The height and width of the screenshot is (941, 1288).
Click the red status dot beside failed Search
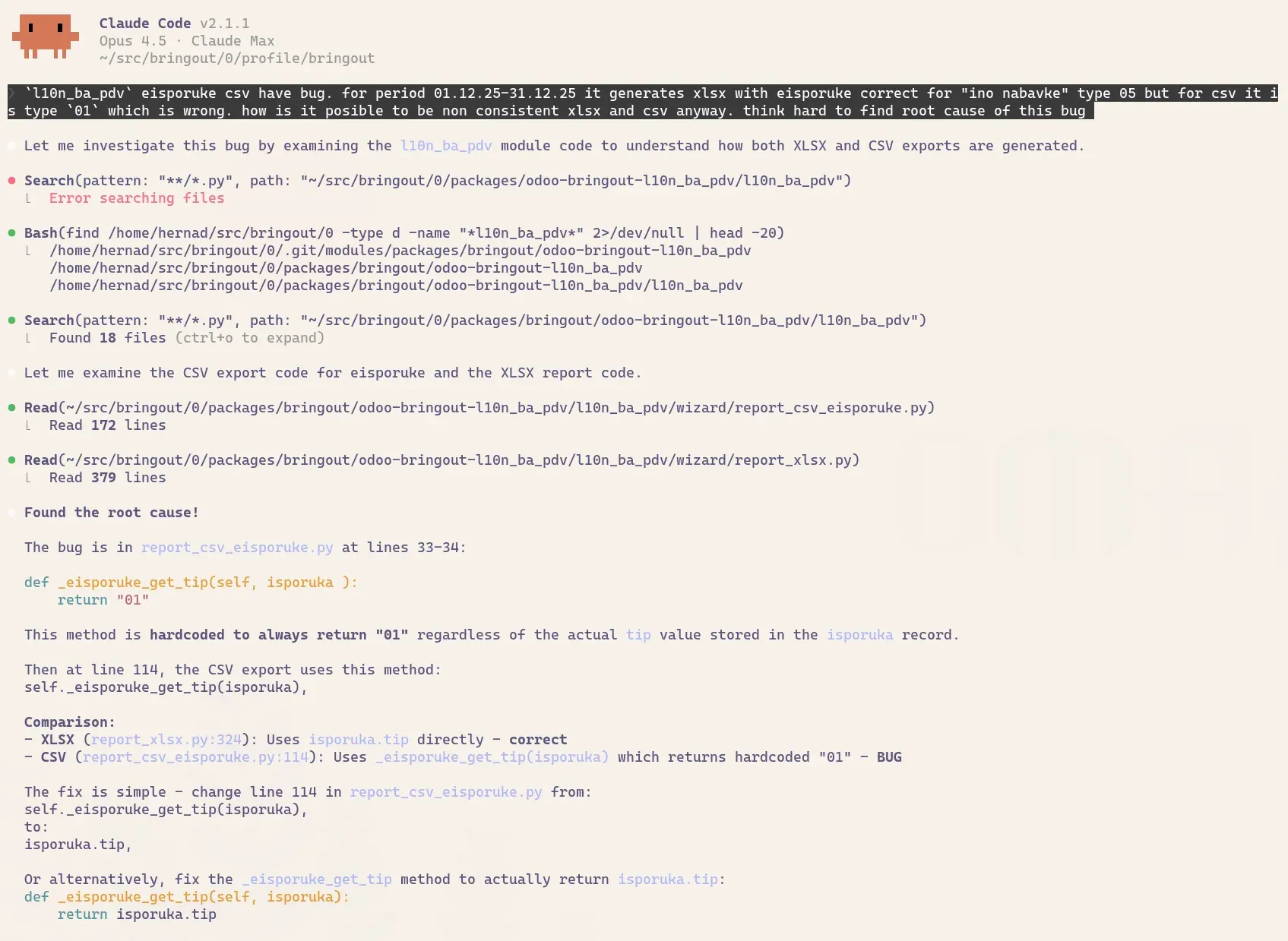[11, 180]
